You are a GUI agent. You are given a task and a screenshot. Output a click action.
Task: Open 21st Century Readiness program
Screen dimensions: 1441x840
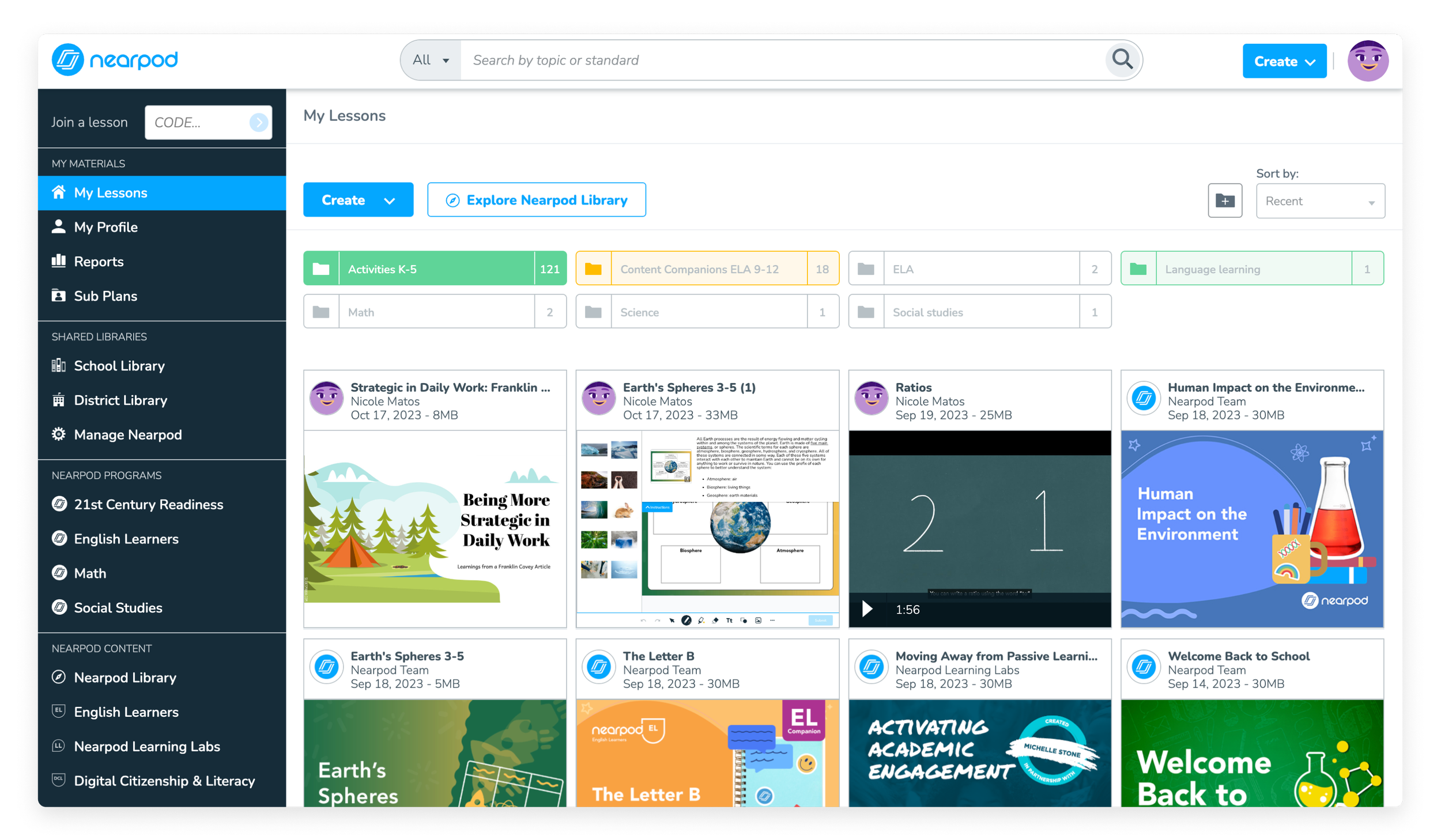click(x=148, y=504)
